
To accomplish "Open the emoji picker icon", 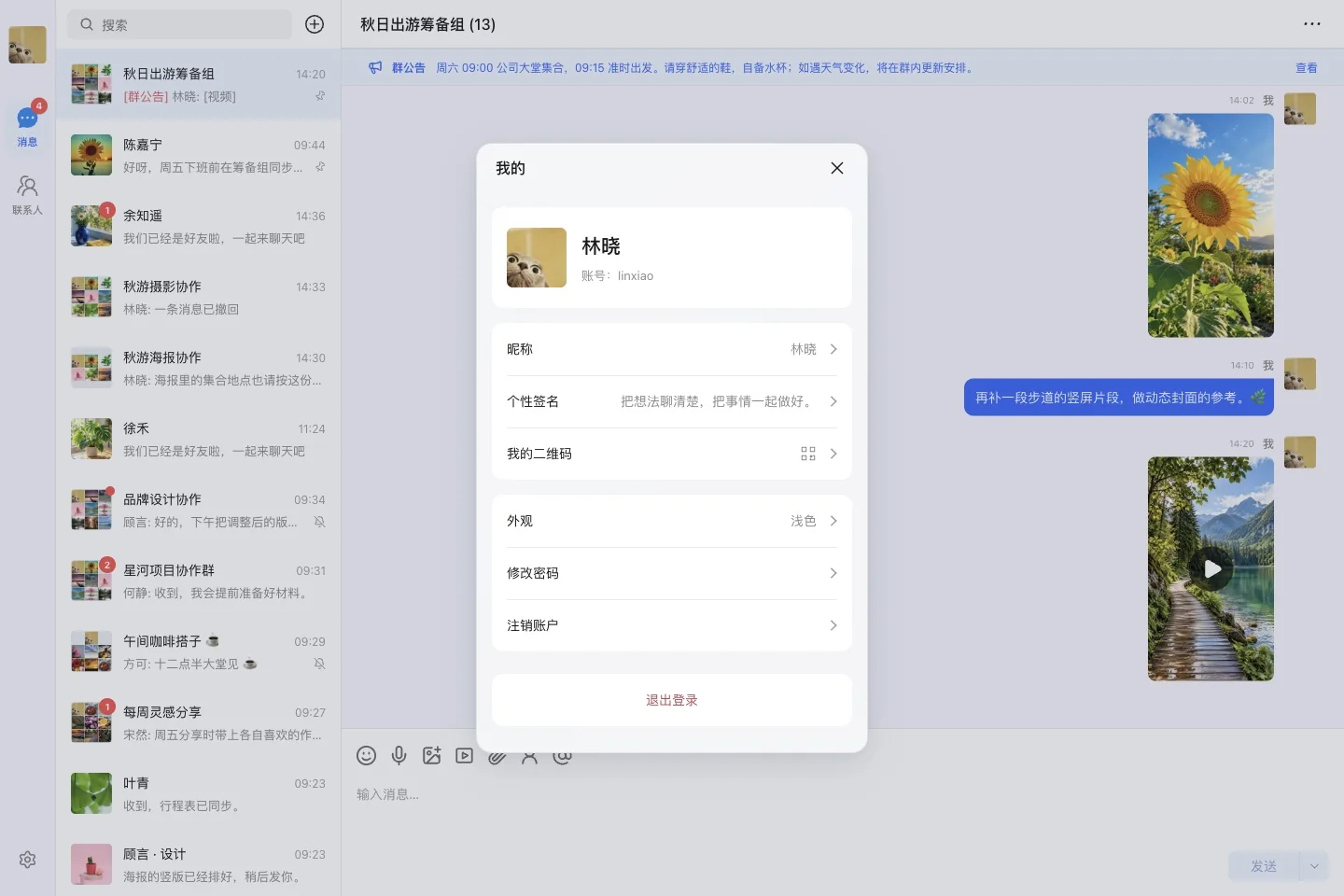I will click(x=366, y=756).
